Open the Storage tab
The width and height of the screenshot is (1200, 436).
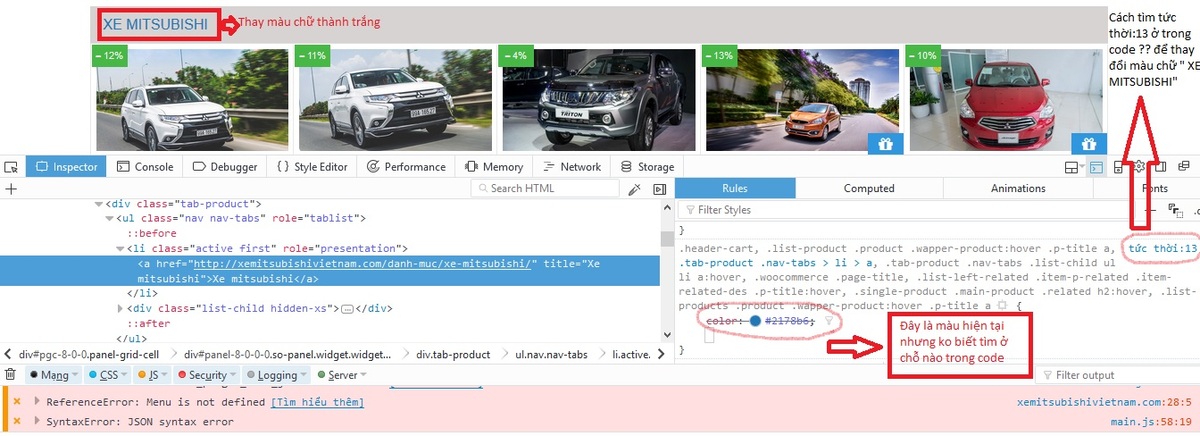[x=647, y=167]
